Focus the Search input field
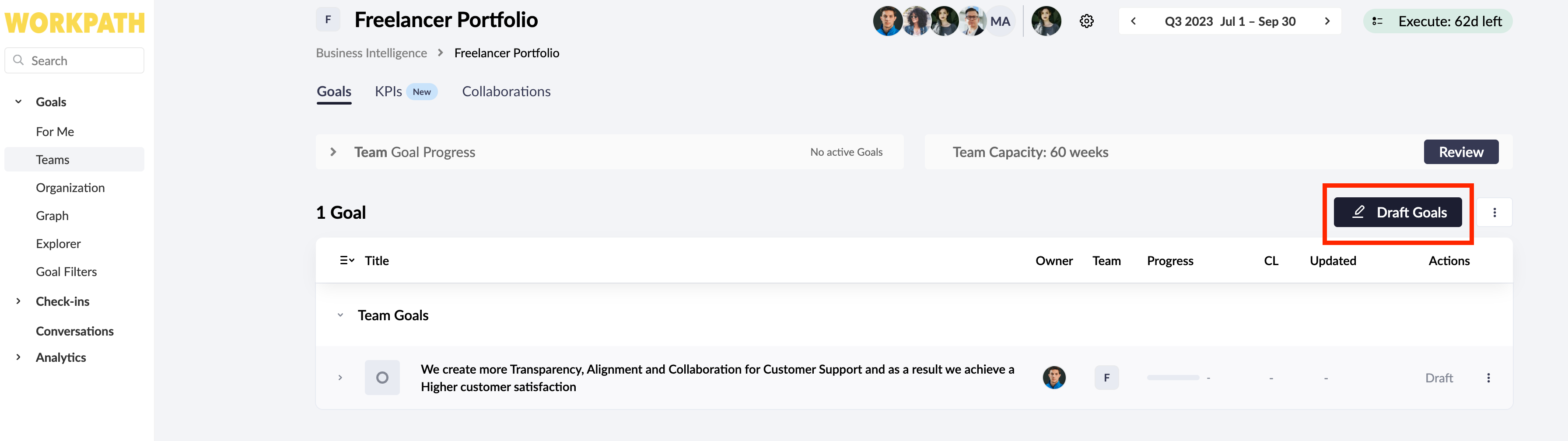Image resolution: width=1568 pixels, height=441 pixels. pyautogui.click(x=74, y=60)
